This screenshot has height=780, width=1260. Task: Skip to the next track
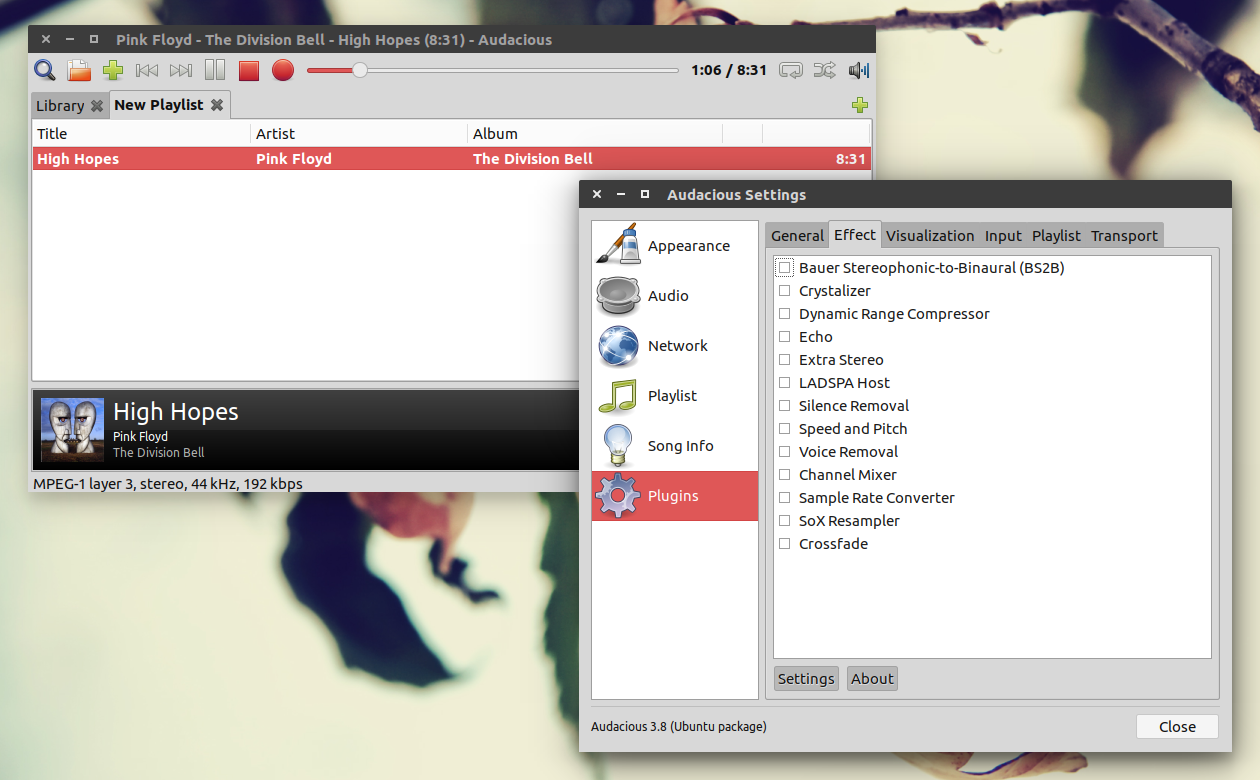[181, 70]
